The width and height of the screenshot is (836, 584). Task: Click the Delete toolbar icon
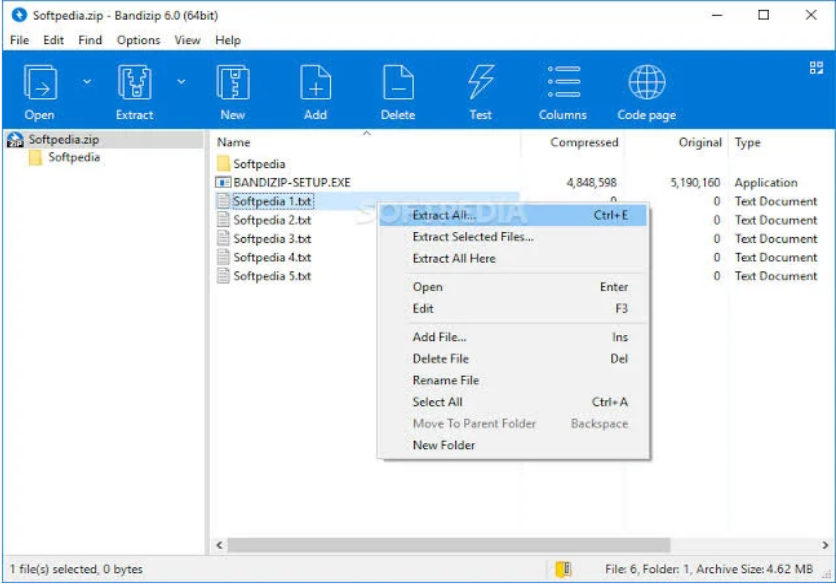398,83
